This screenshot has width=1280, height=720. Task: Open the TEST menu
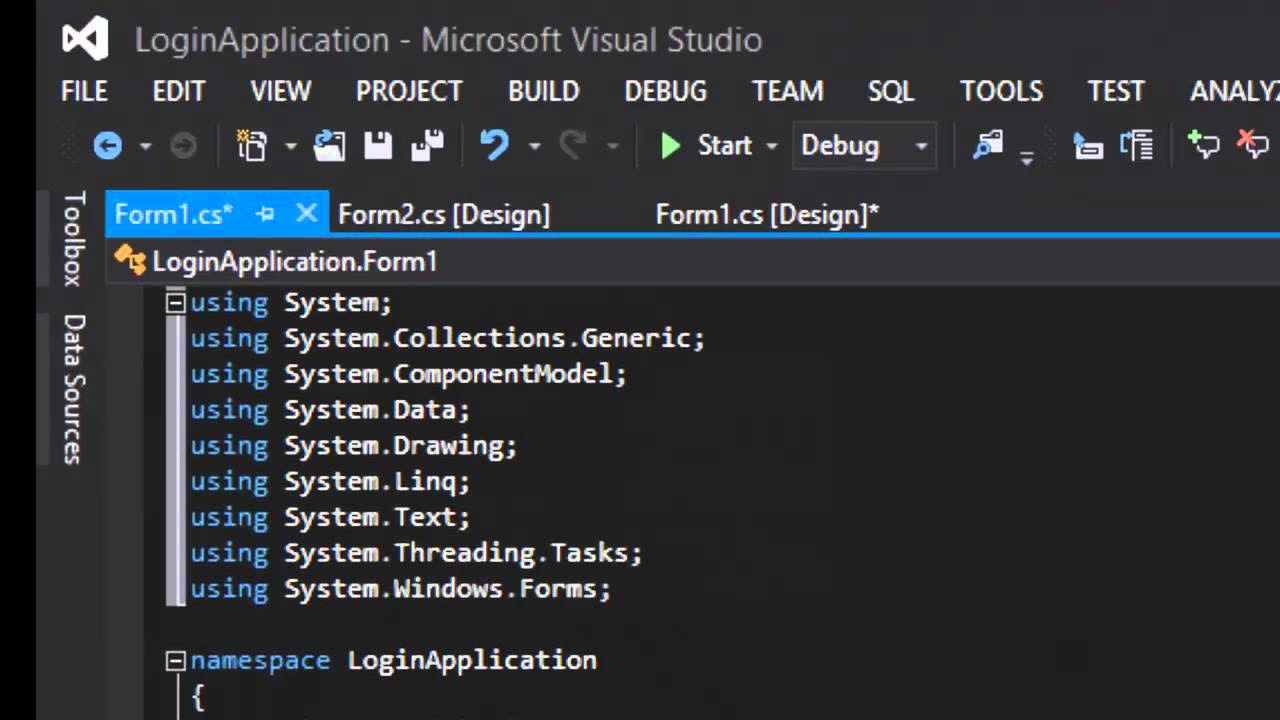click(x=1116, y=91)
